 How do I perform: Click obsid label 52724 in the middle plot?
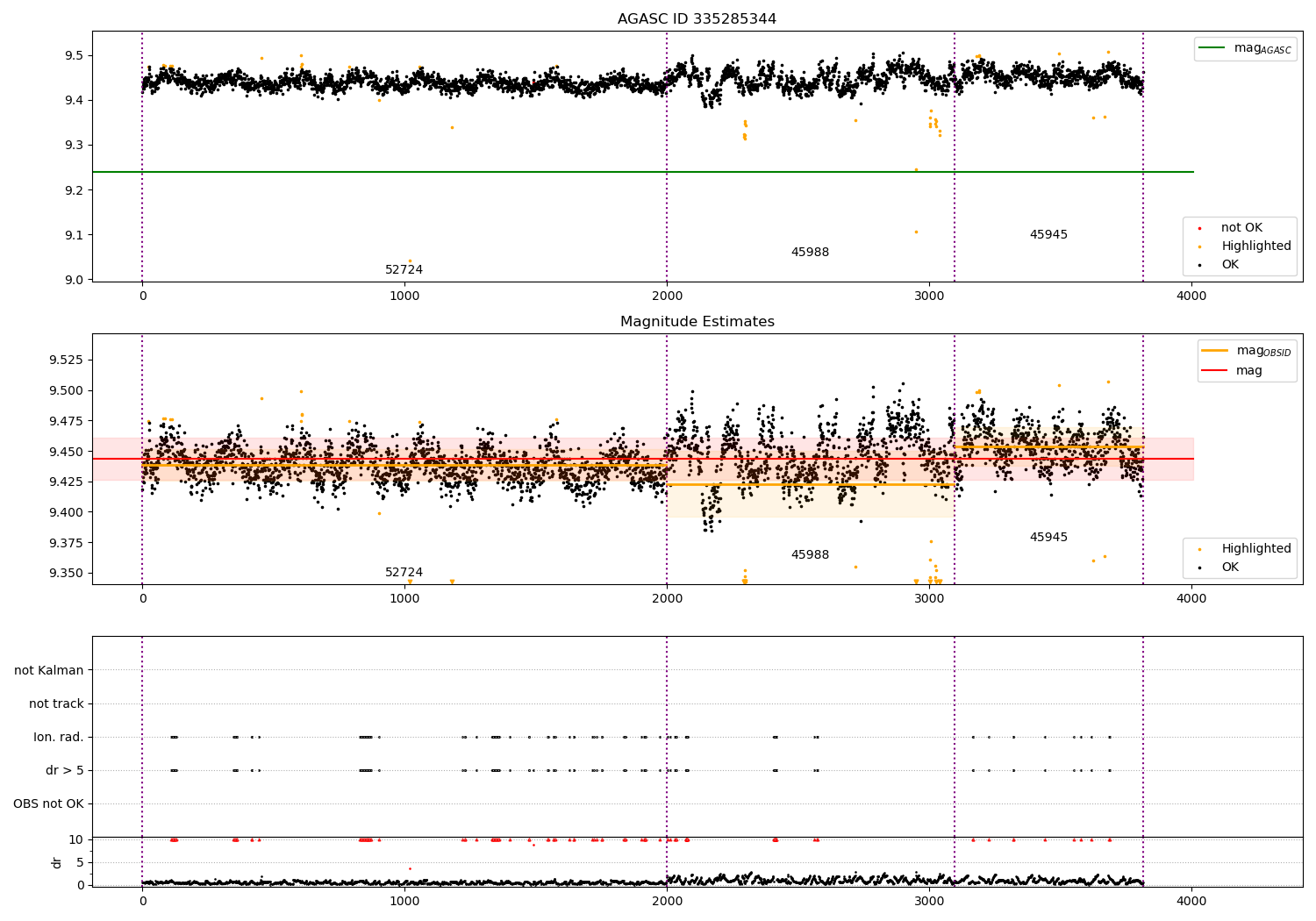click(404, 573)
